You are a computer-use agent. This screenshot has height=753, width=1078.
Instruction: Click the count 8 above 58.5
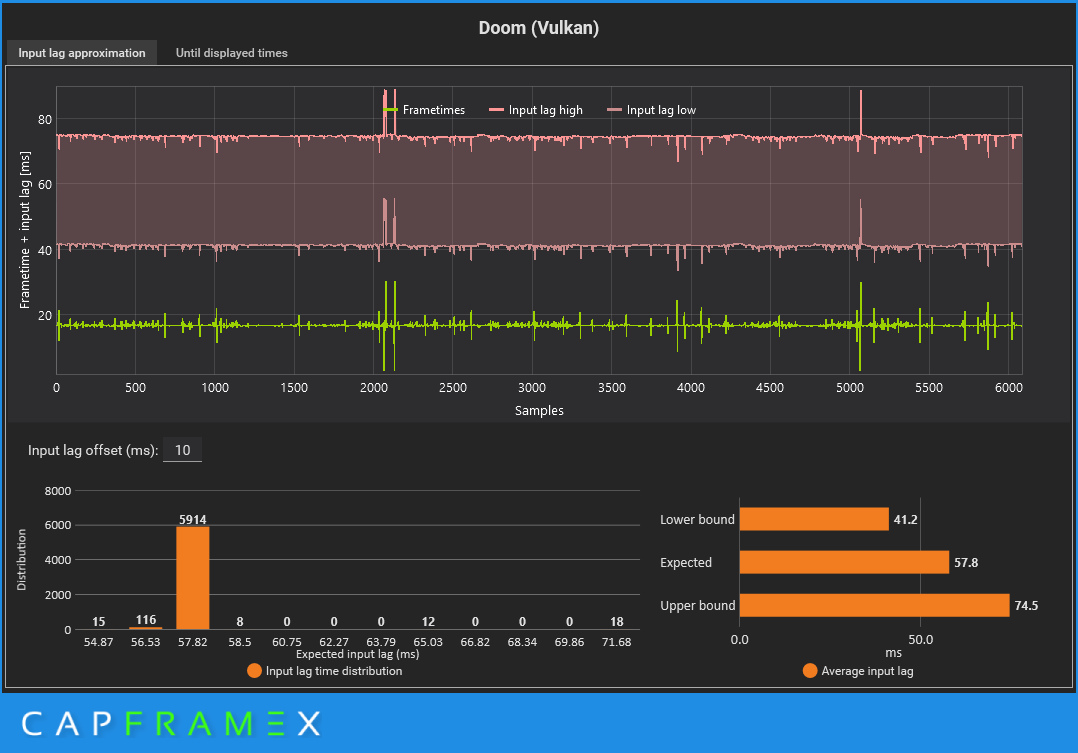pyautogui.click(x=240, y=622)
